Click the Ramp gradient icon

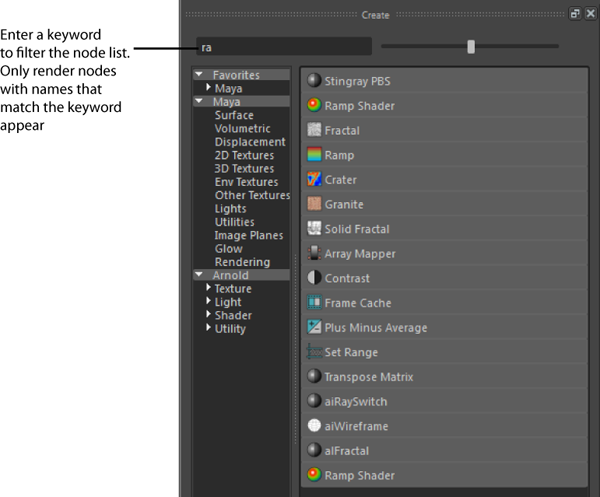click(x=314, y=155)
